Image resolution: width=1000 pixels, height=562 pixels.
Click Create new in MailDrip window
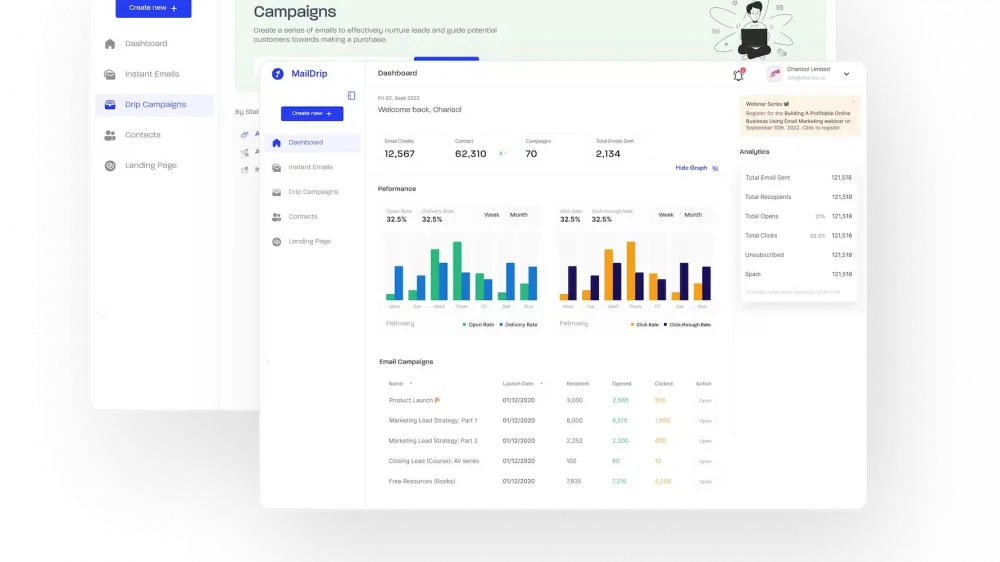(x=312, y=114)
